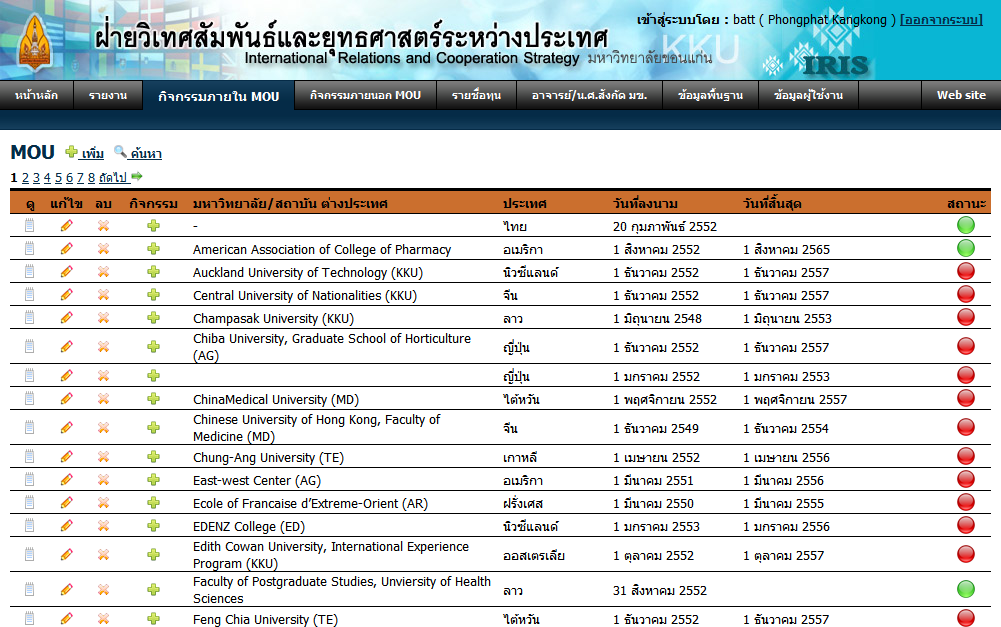Edit the ChinaMedical University (MD) row
Screen dimensions: 1001x627
click(x=66, y=398)
